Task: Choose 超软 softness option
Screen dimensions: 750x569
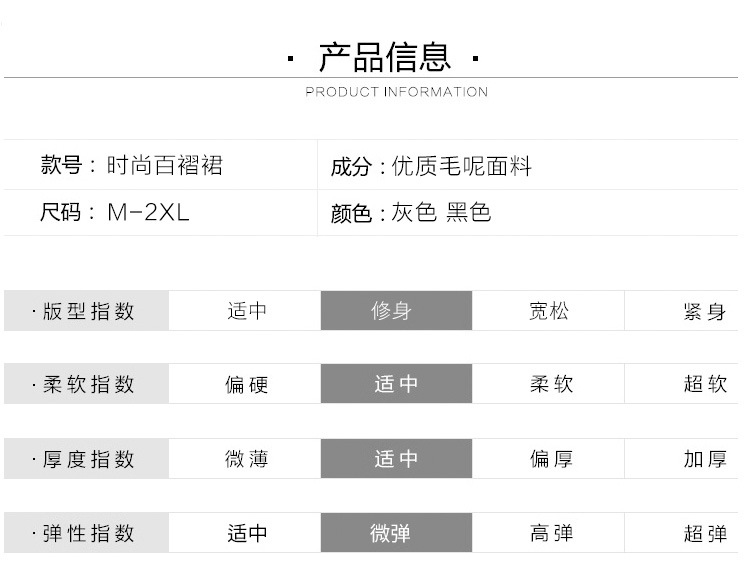Action: pos(704,385)
